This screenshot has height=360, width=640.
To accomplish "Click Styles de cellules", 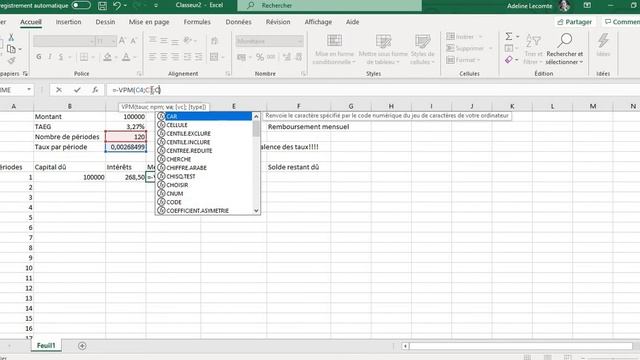I will click(422, 49).
